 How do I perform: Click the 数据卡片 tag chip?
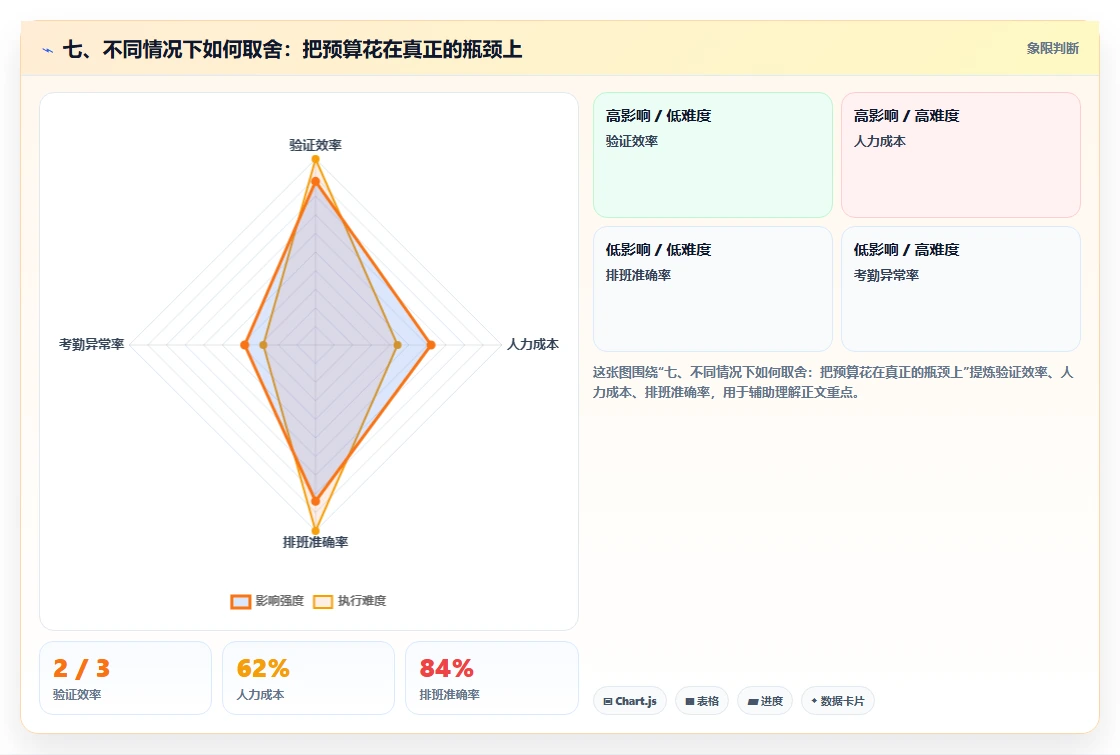pos(838,701)
